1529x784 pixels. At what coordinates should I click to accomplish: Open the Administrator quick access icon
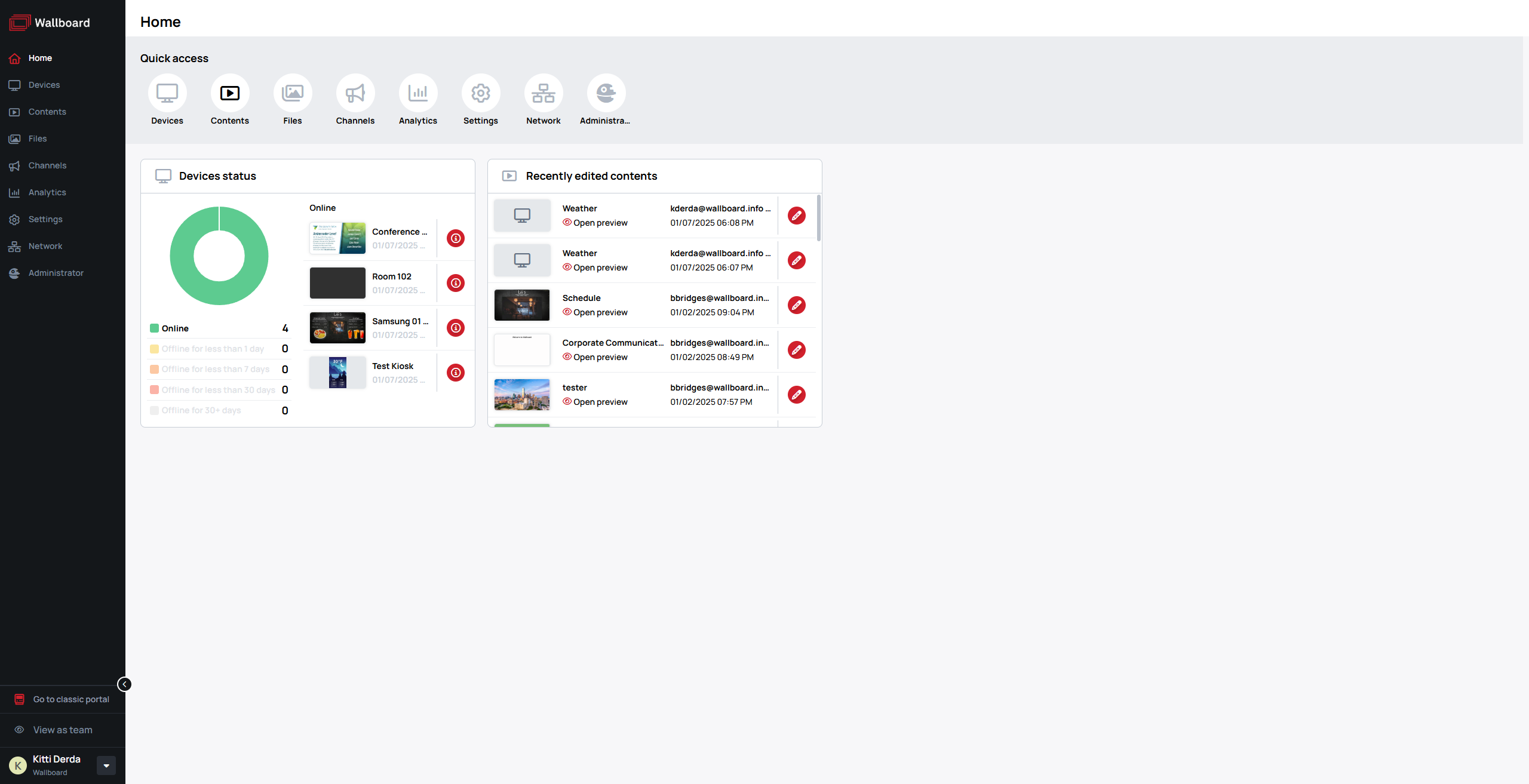[606, 93]
